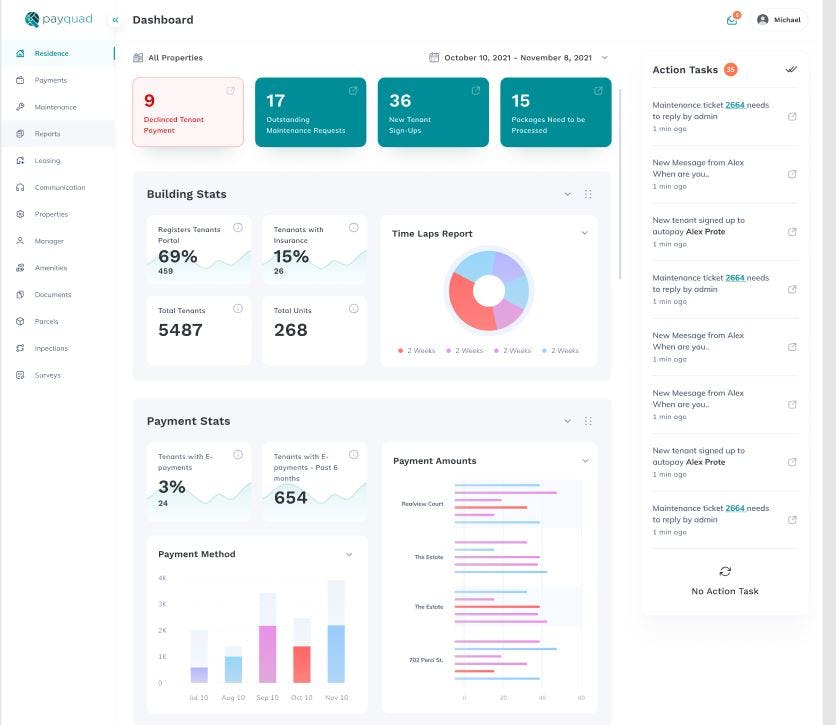Open the Inspections icon in sidebar
836x725 pixels.
pos(20,348)
